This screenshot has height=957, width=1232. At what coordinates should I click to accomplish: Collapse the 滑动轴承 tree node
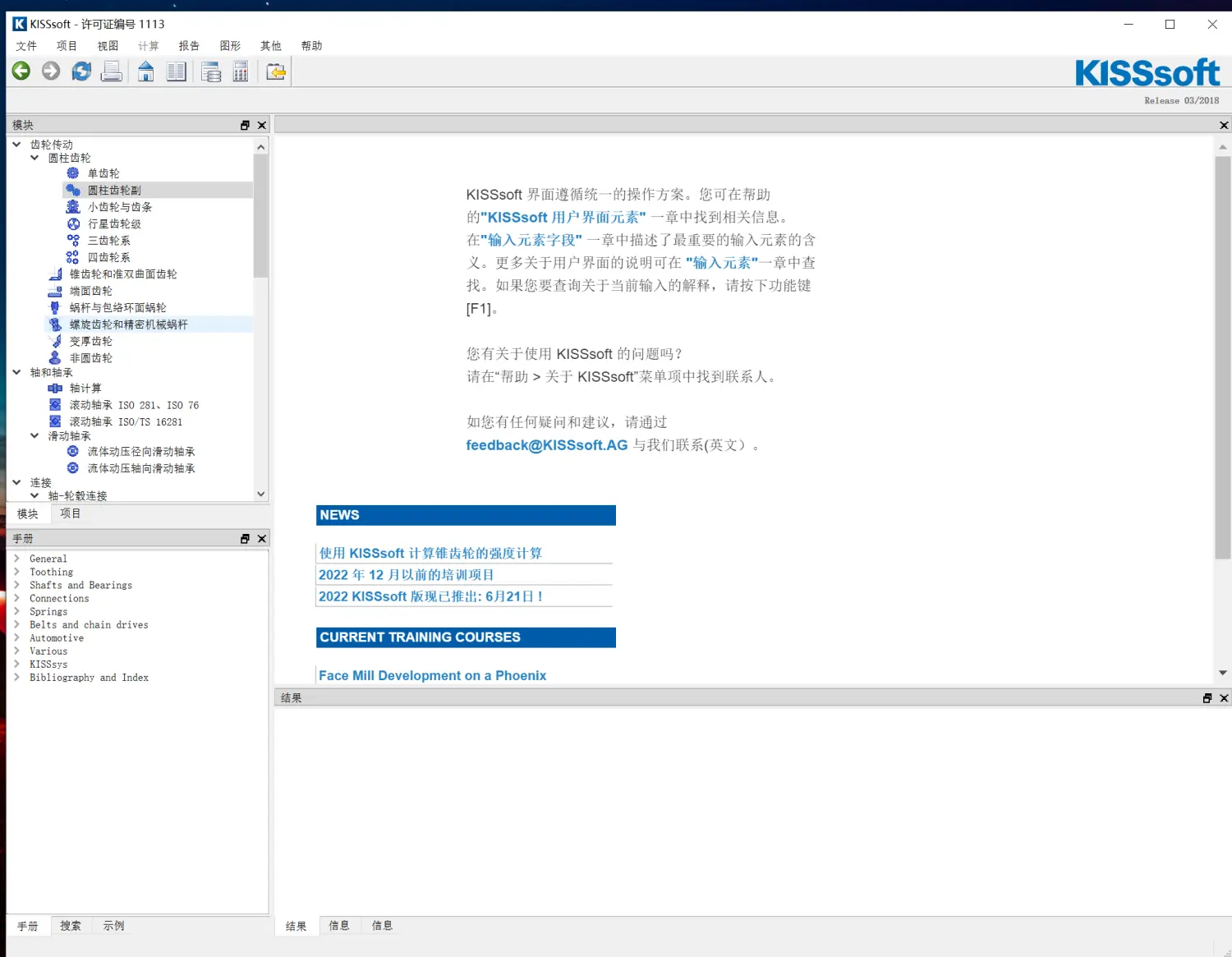coord(34,435)
